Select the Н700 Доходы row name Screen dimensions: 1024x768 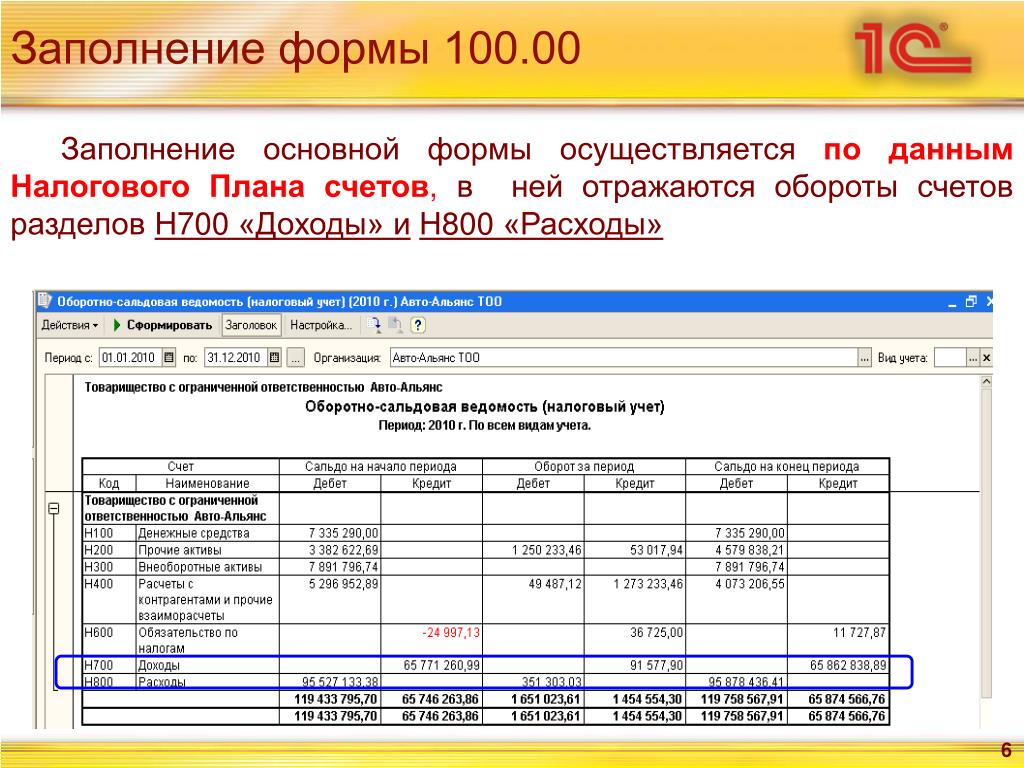point(159,665)
